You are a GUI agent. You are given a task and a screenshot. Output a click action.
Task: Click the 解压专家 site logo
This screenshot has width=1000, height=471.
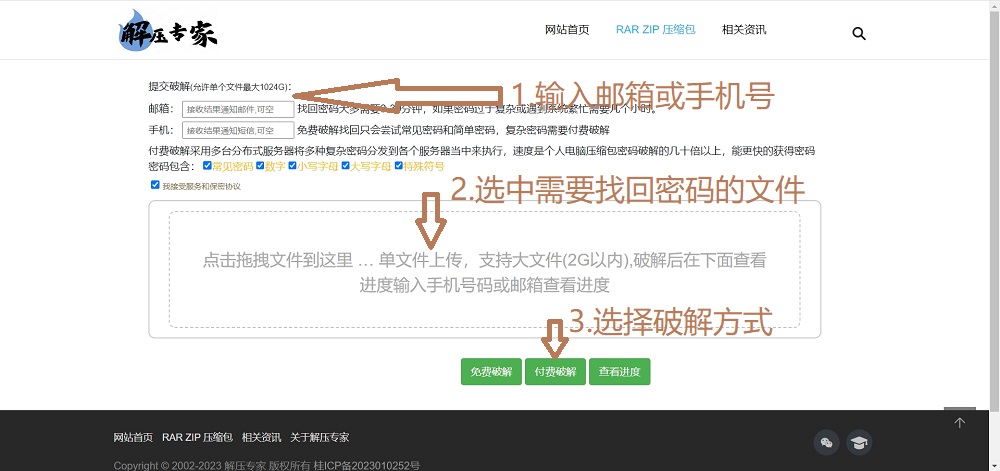pyautogui.click(x=167, y=31)
